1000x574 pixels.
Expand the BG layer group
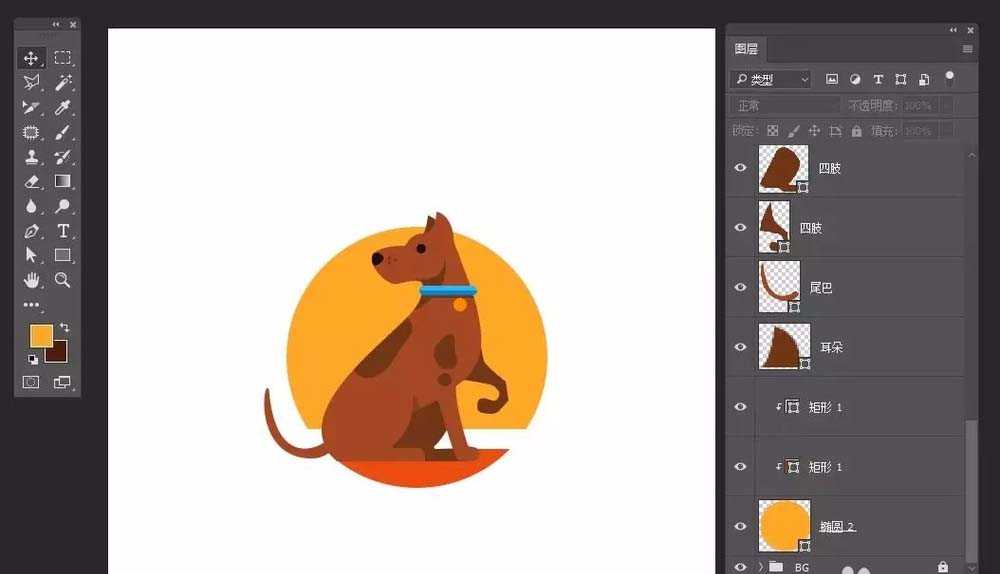pos(760,567)
